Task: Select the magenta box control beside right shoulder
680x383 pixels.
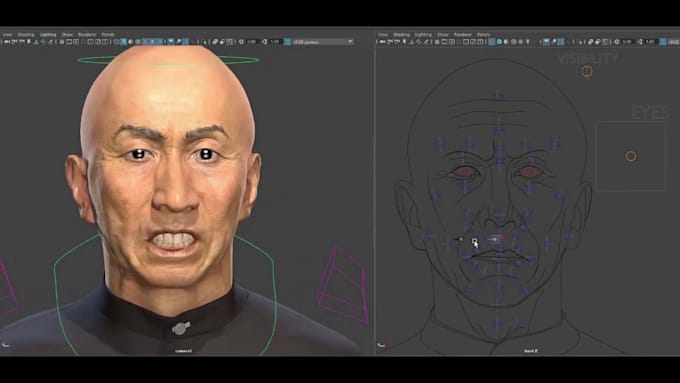Action: click(343, 284)
